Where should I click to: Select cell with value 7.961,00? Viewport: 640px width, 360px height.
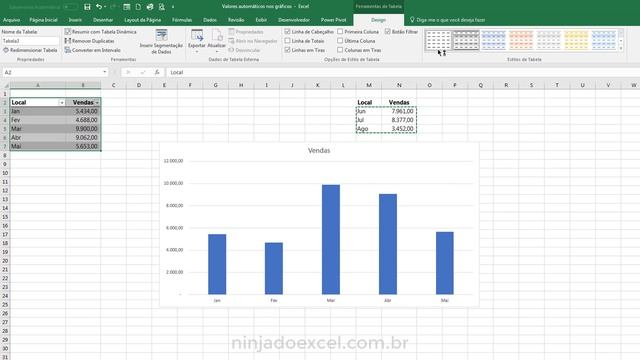point(399,111)
